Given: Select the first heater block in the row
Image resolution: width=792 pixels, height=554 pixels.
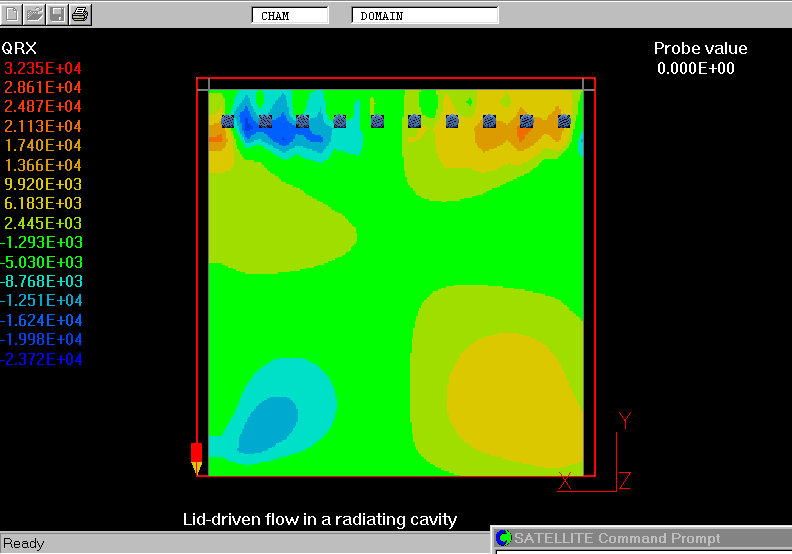Looking at the screenshot, I should pyautogui.click(x=228, y=121).
